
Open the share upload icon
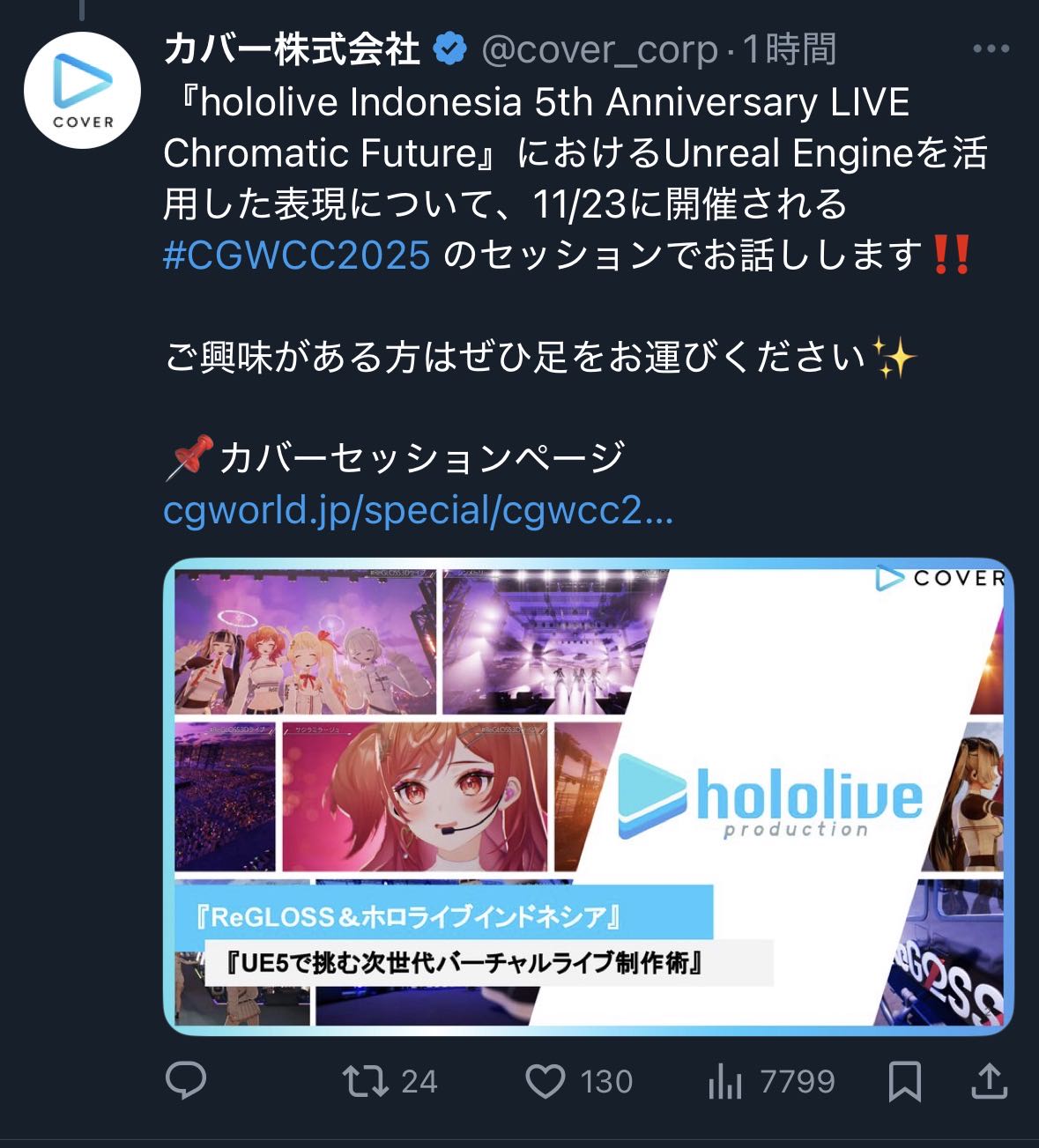[x=989, y=1081]
